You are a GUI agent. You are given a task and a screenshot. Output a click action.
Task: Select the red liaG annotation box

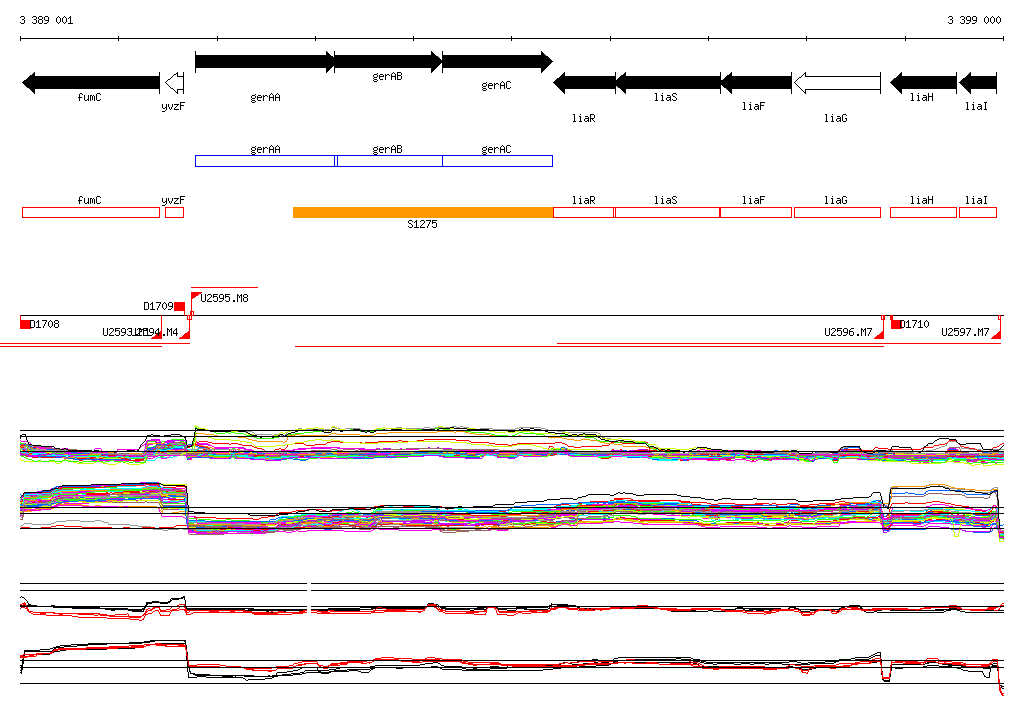(837, 212)
